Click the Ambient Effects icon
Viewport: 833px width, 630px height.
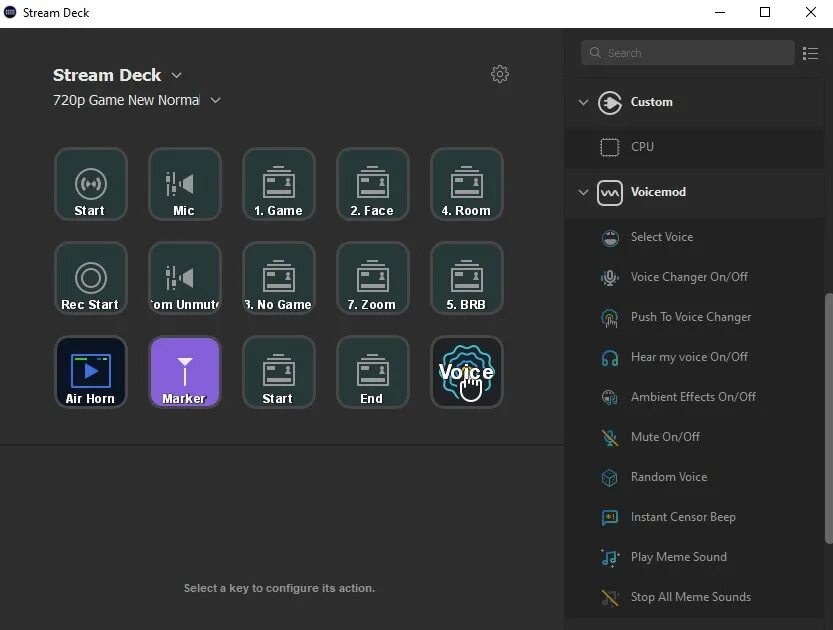(x=610, y=397)
